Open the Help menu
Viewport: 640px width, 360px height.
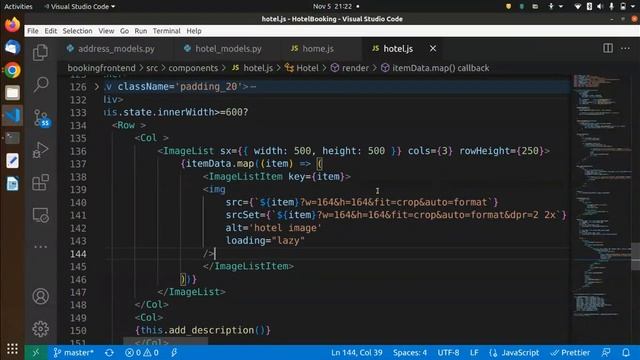tap(194, 31)
